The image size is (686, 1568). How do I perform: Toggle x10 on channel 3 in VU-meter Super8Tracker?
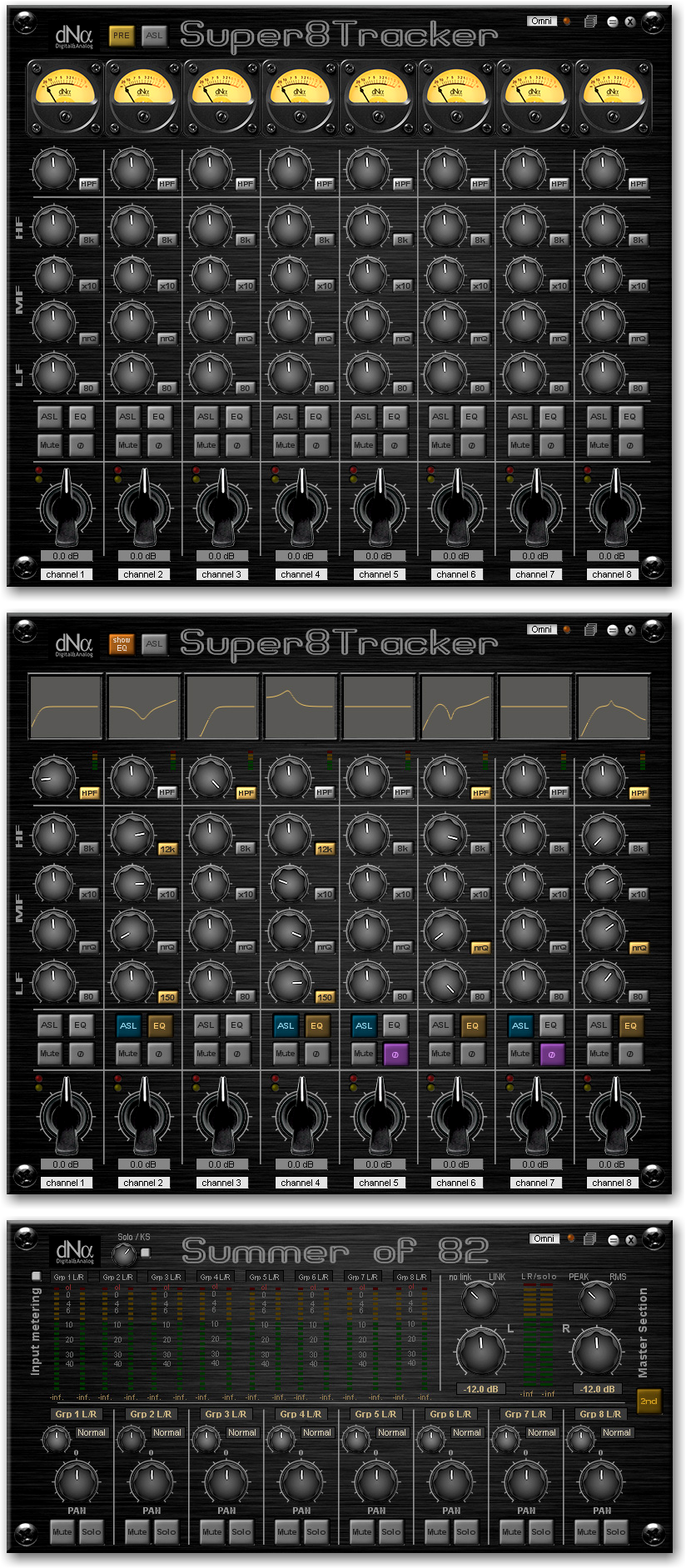point(246,285)
